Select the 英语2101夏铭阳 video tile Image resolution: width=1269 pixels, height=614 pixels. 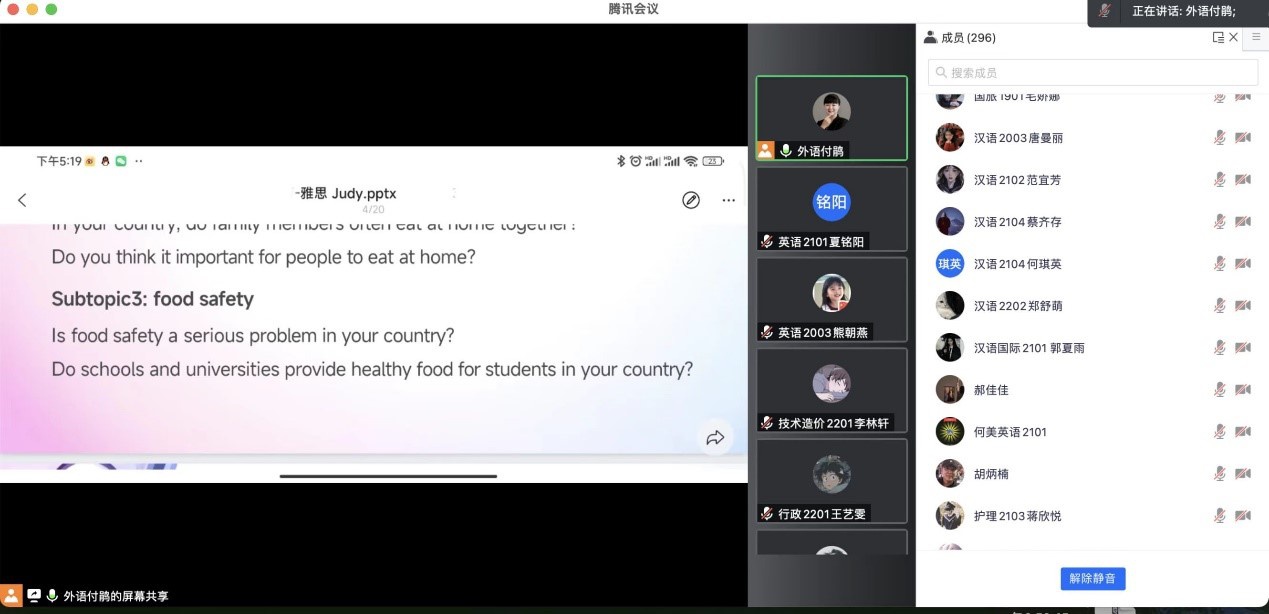[x=831, y=208]
